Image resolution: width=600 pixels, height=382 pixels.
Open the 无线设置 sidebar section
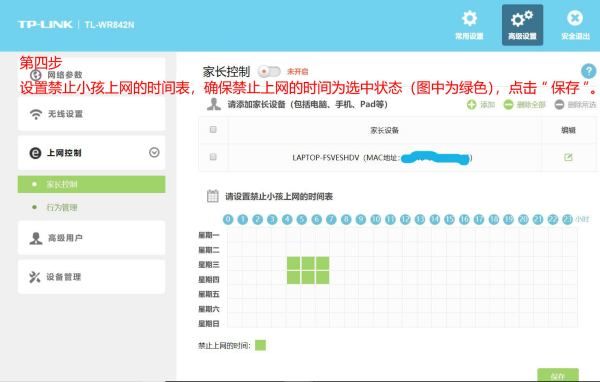click(x=91, y=114)
